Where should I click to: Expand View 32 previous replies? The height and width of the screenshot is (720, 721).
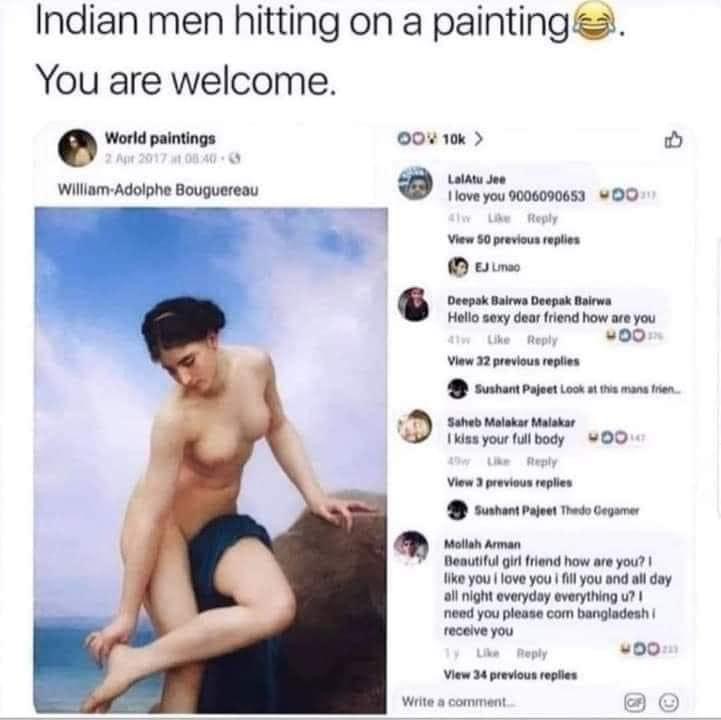[x=514, y=361]
